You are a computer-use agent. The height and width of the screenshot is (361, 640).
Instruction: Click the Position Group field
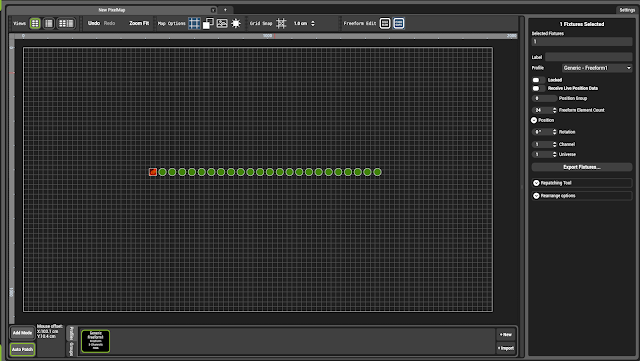tap(544, 98)
